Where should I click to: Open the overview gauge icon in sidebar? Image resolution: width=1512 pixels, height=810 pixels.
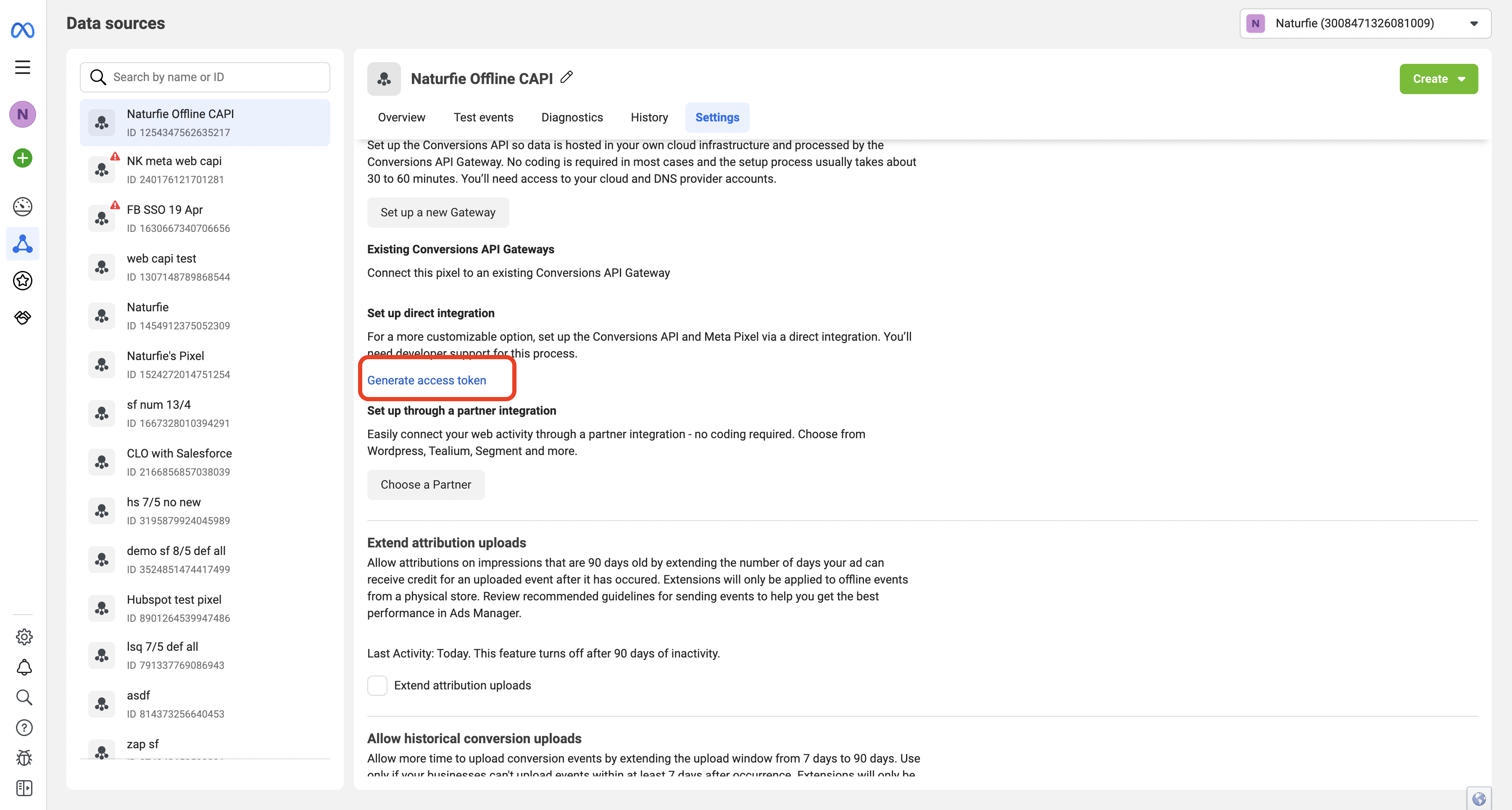(22, 207)
